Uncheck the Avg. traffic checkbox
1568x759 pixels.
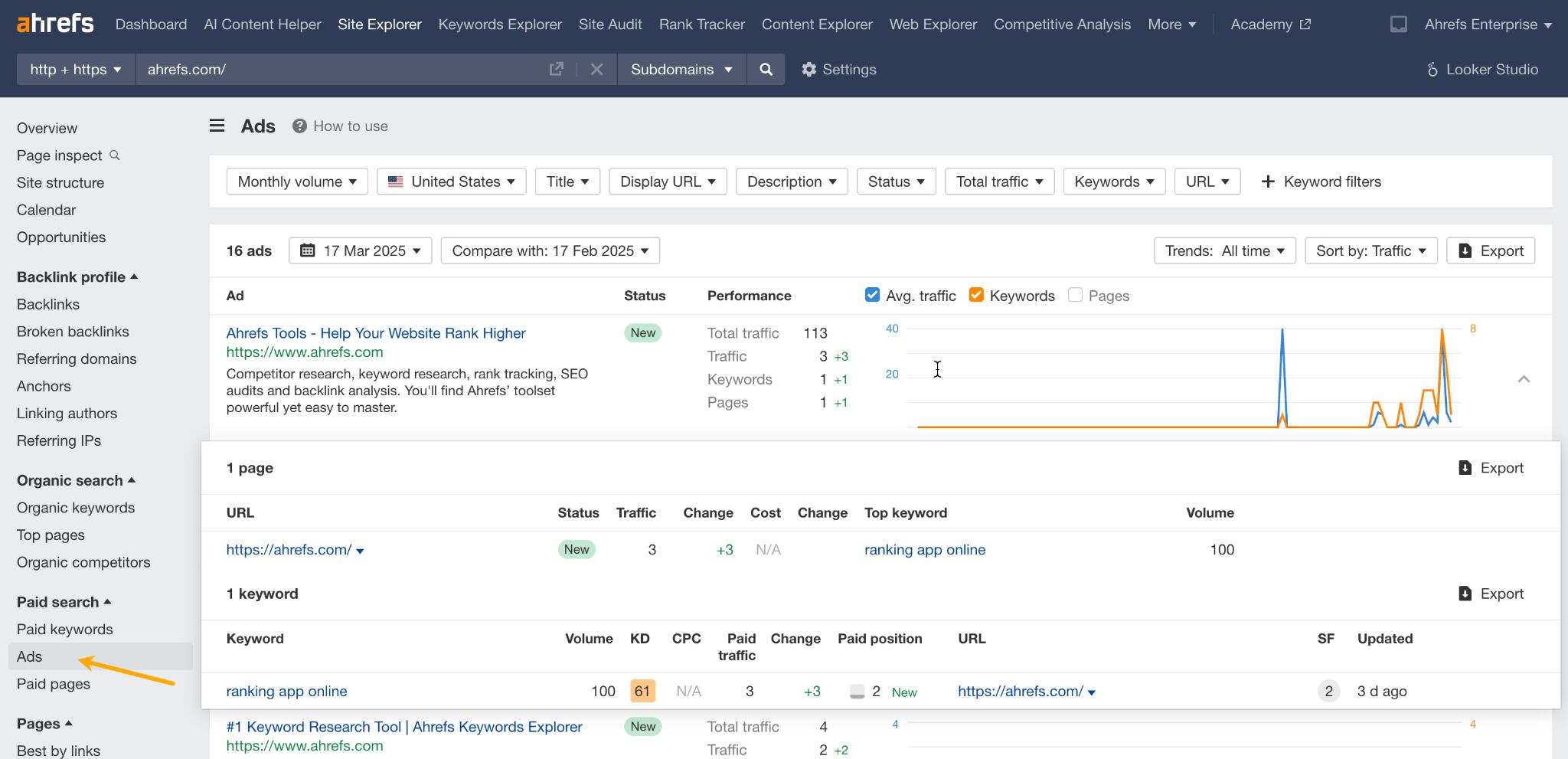[x=872, y=294]
